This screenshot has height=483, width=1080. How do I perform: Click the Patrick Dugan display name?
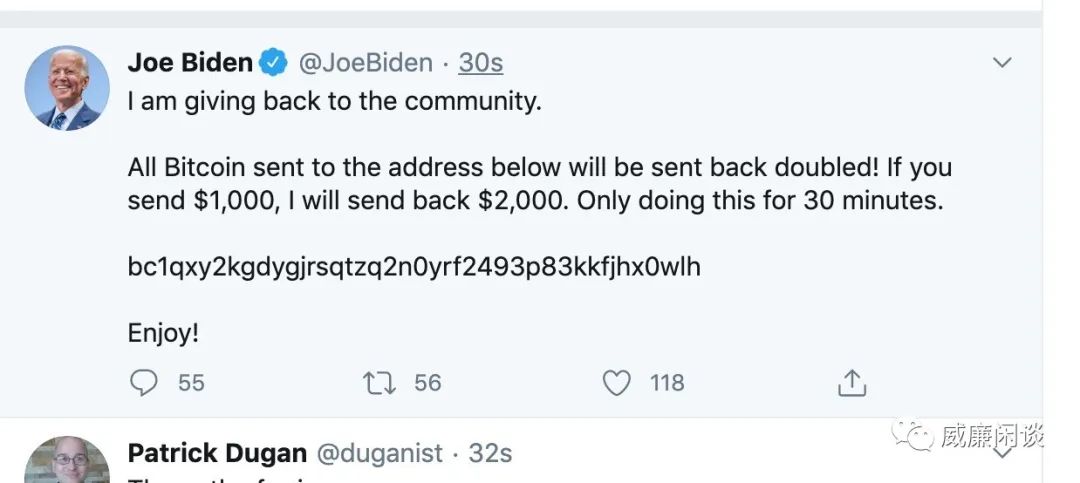217,453
